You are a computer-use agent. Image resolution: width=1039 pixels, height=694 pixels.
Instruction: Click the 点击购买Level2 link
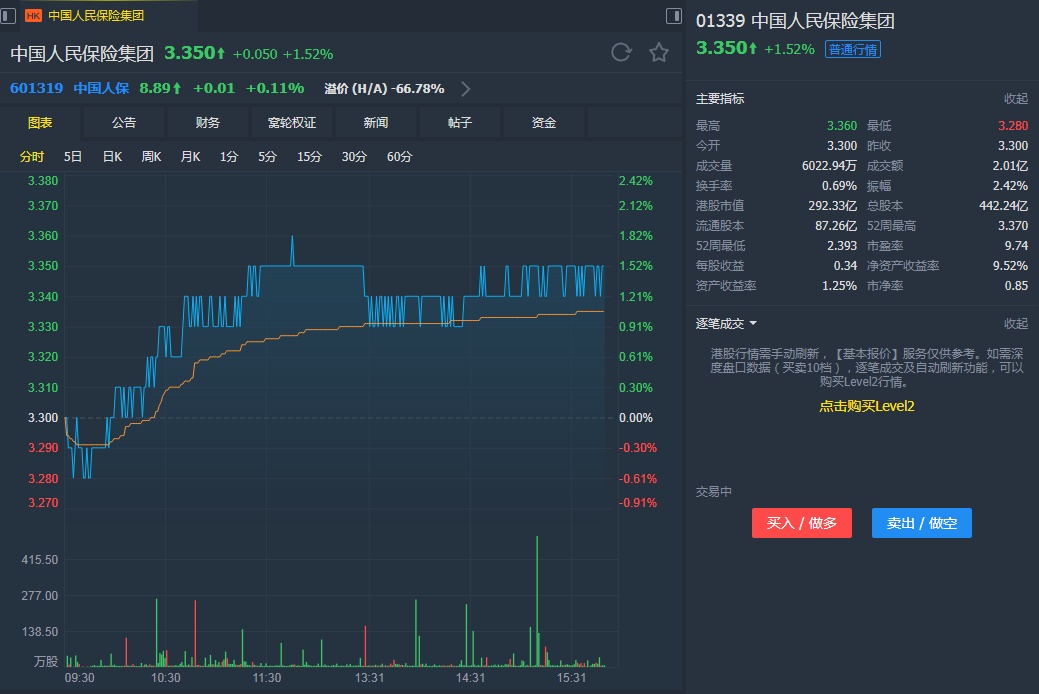click(x=867, y=406)
